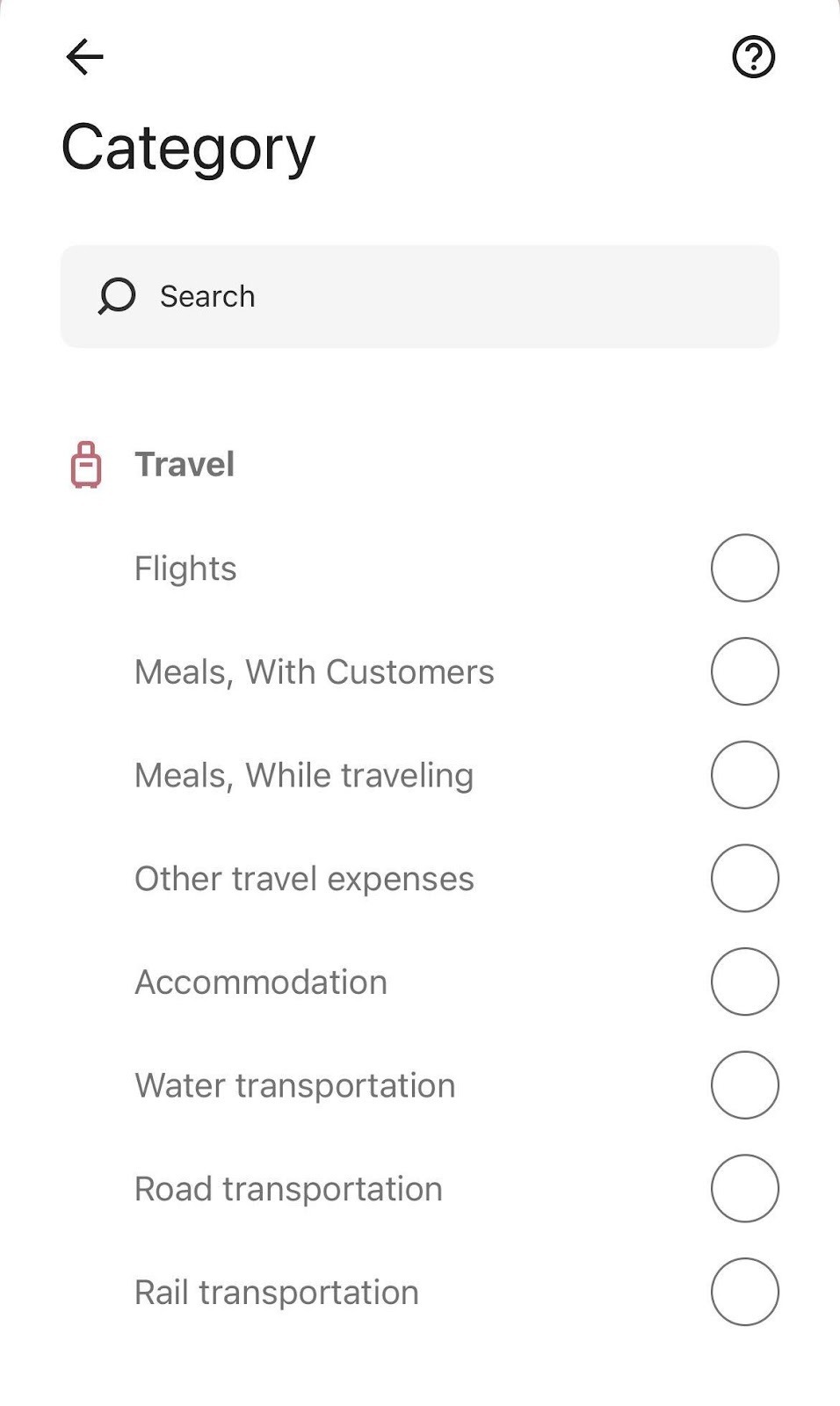Tap the Flights label text
The image size is (840, 1406).
click(x=185, y=569)
